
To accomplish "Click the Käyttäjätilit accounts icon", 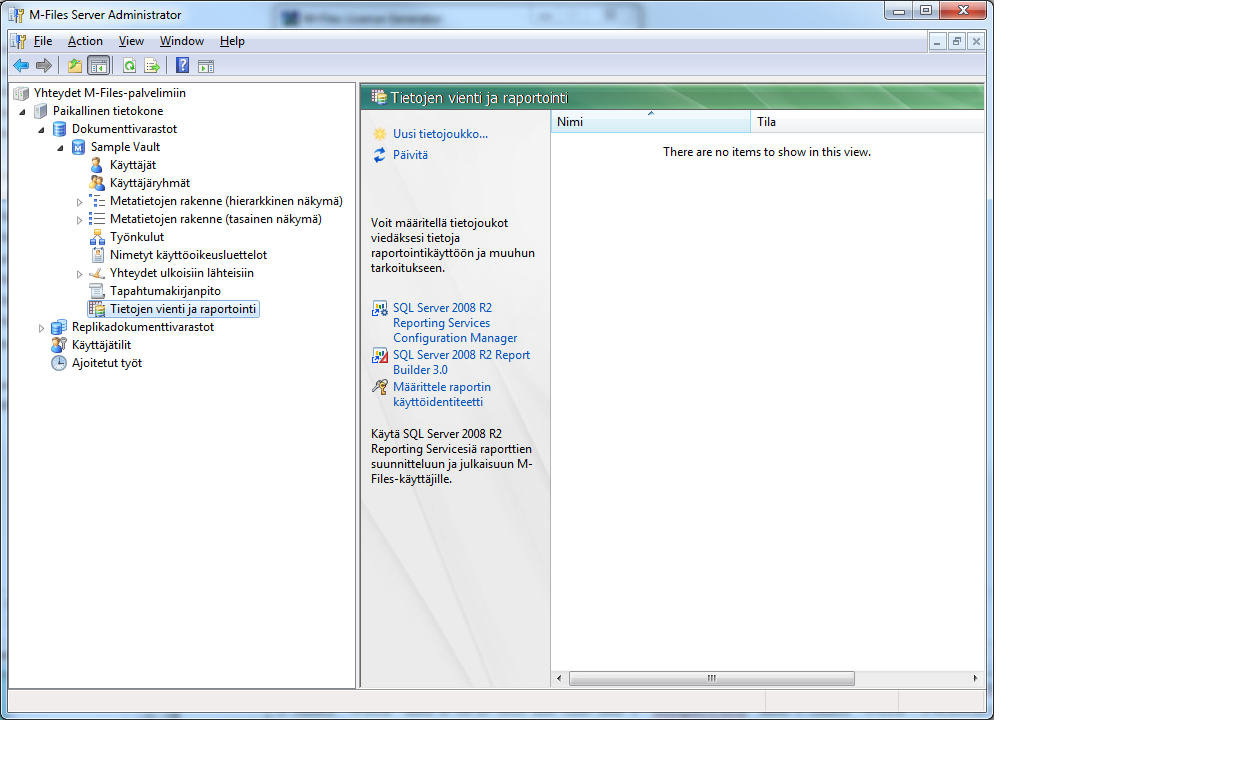I will coord(59,345).
